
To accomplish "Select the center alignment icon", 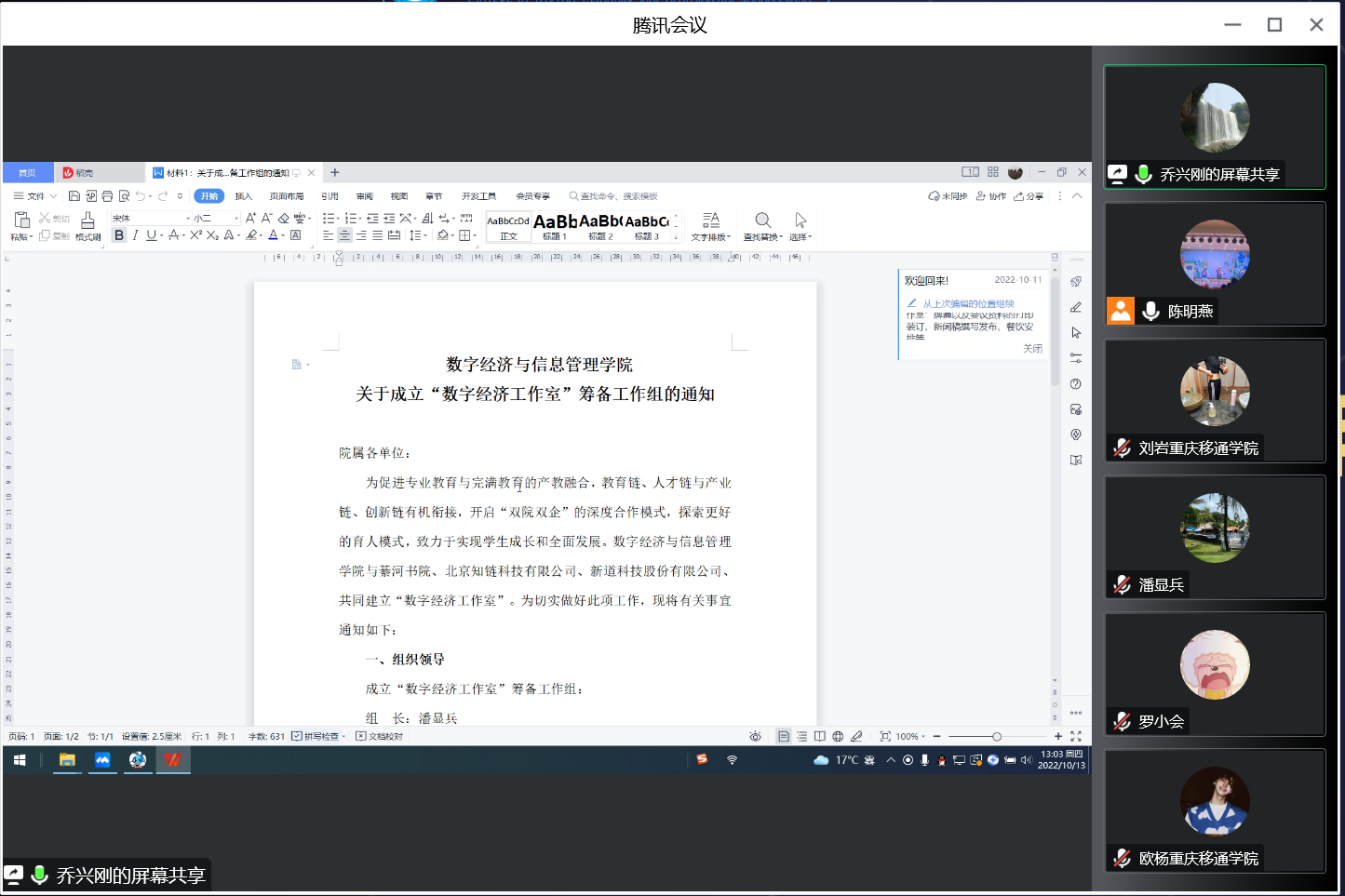I will click(x=344, y=235).
